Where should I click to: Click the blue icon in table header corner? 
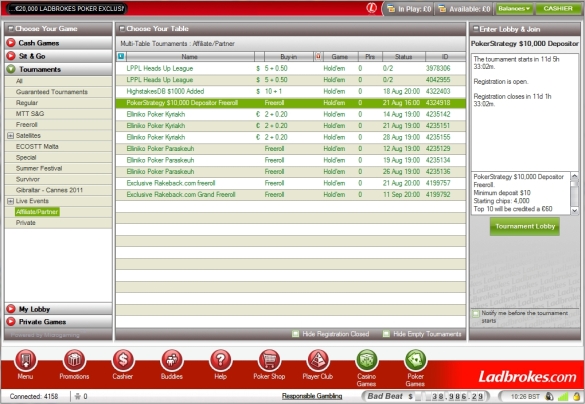click(x=121, y=56)
